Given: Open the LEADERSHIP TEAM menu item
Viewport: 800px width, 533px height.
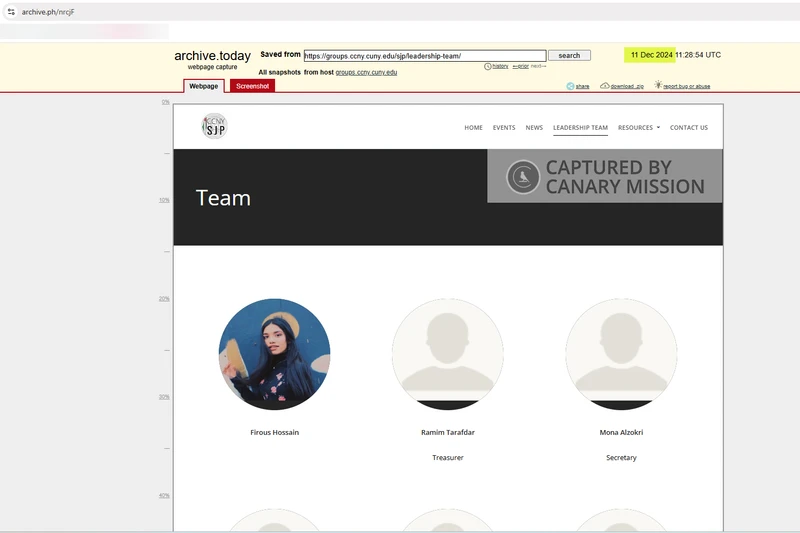Looking at the screenshot, I should point(581,128).
